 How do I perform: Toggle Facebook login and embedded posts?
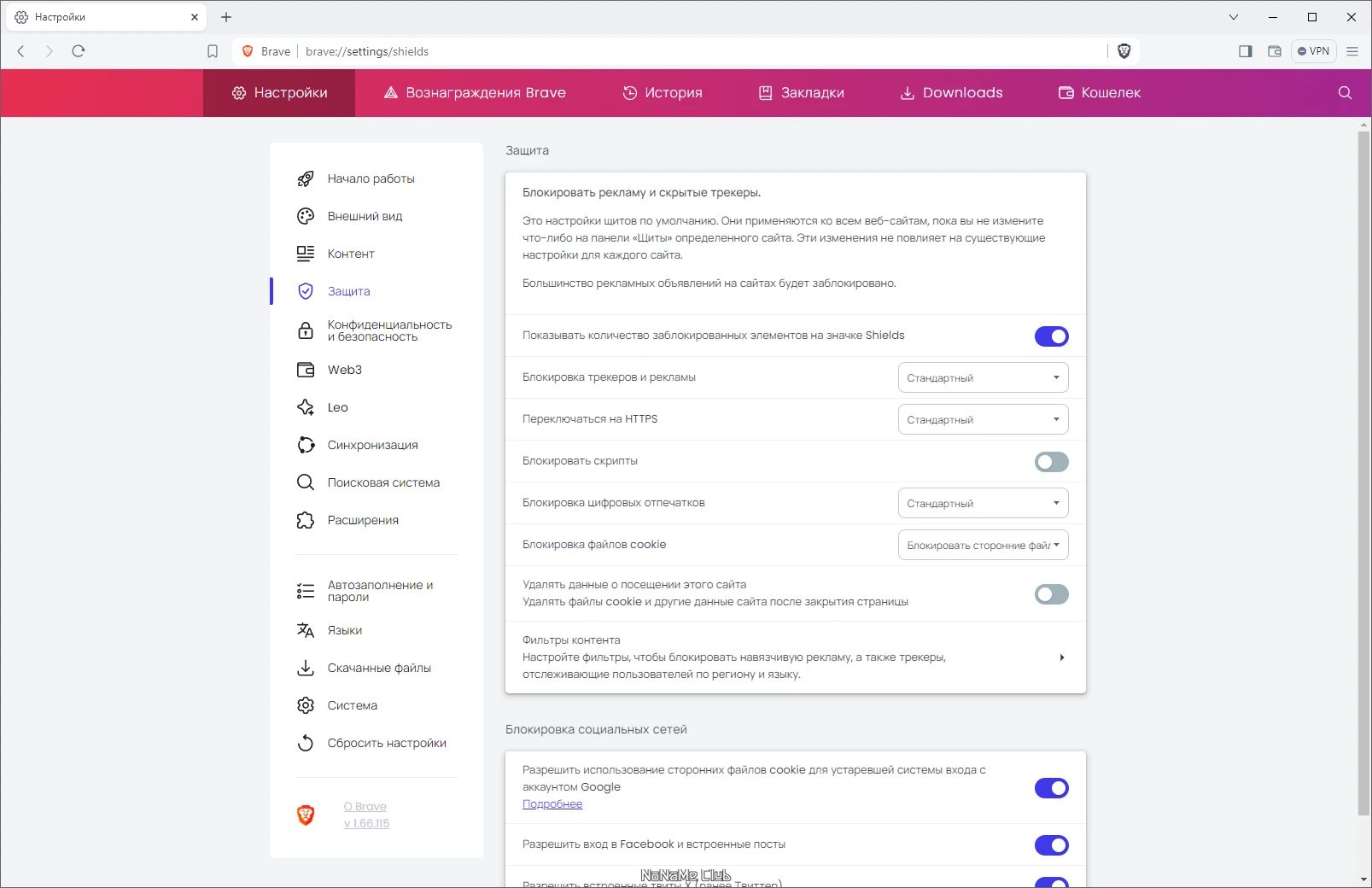click(1051, 845)
